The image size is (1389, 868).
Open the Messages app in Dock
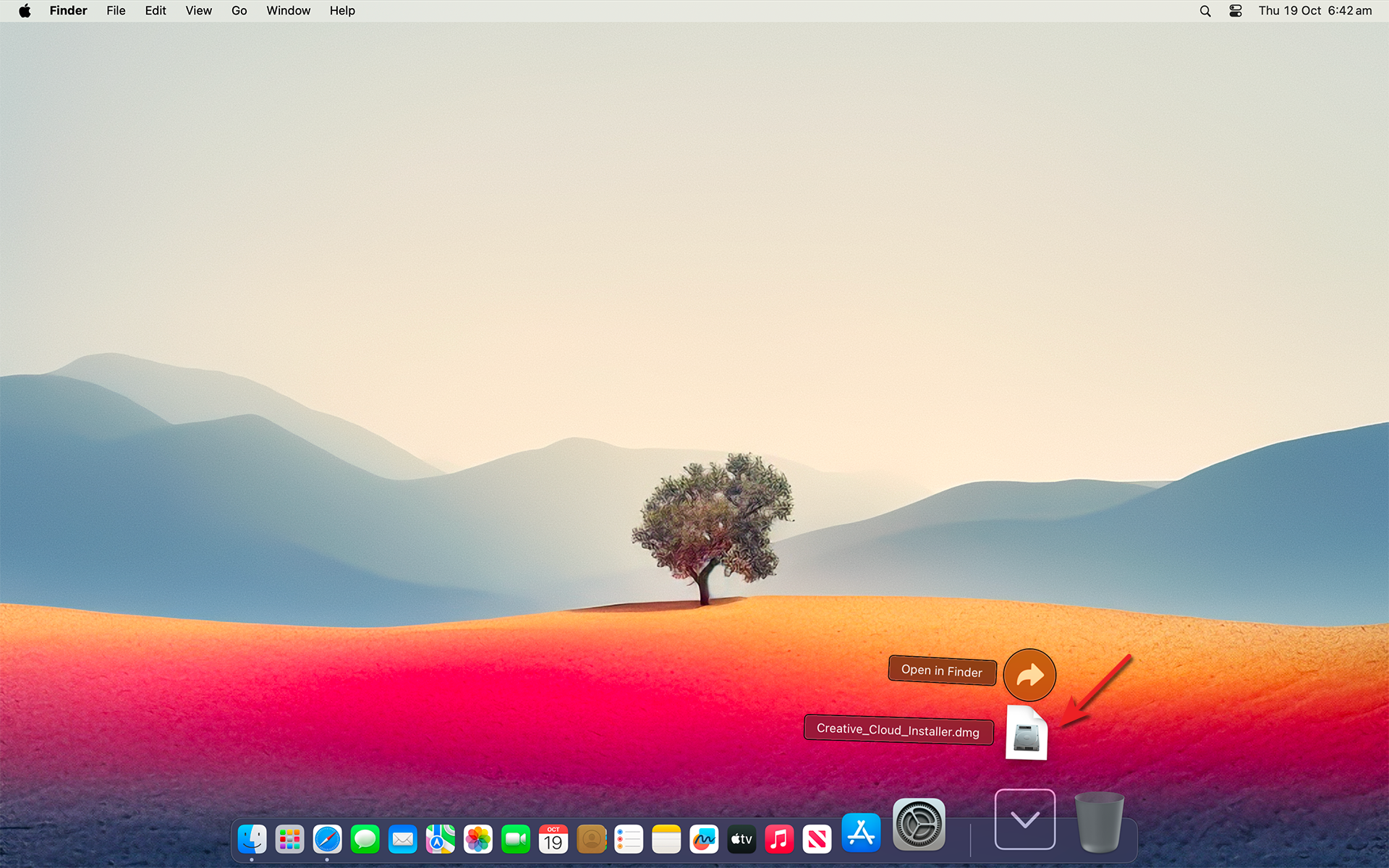pyautogui.click(x=365, y=839)
